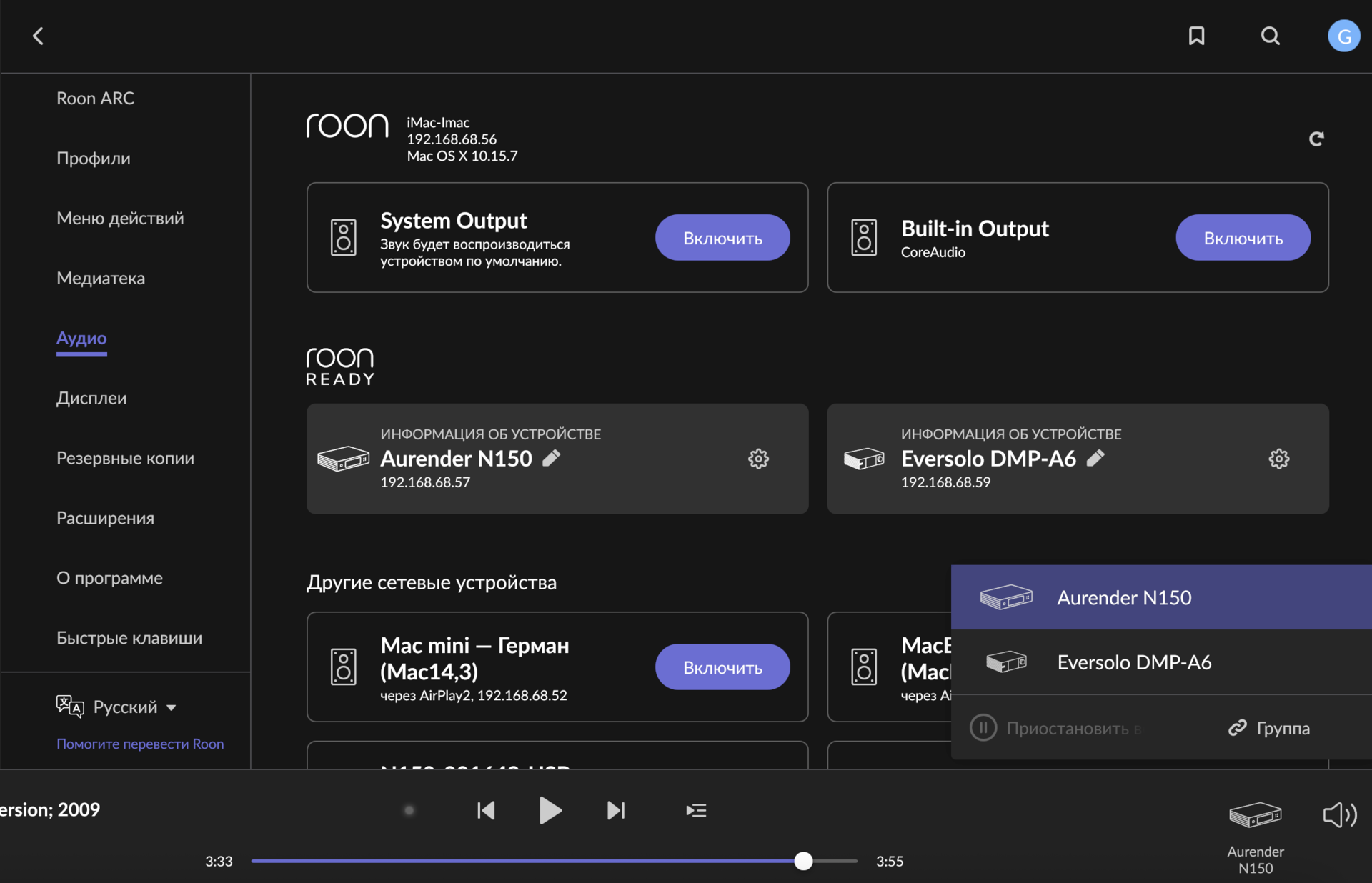Screen dimensions: 1372x883
Task: Skip to previous track
Action: click(486, 810)
